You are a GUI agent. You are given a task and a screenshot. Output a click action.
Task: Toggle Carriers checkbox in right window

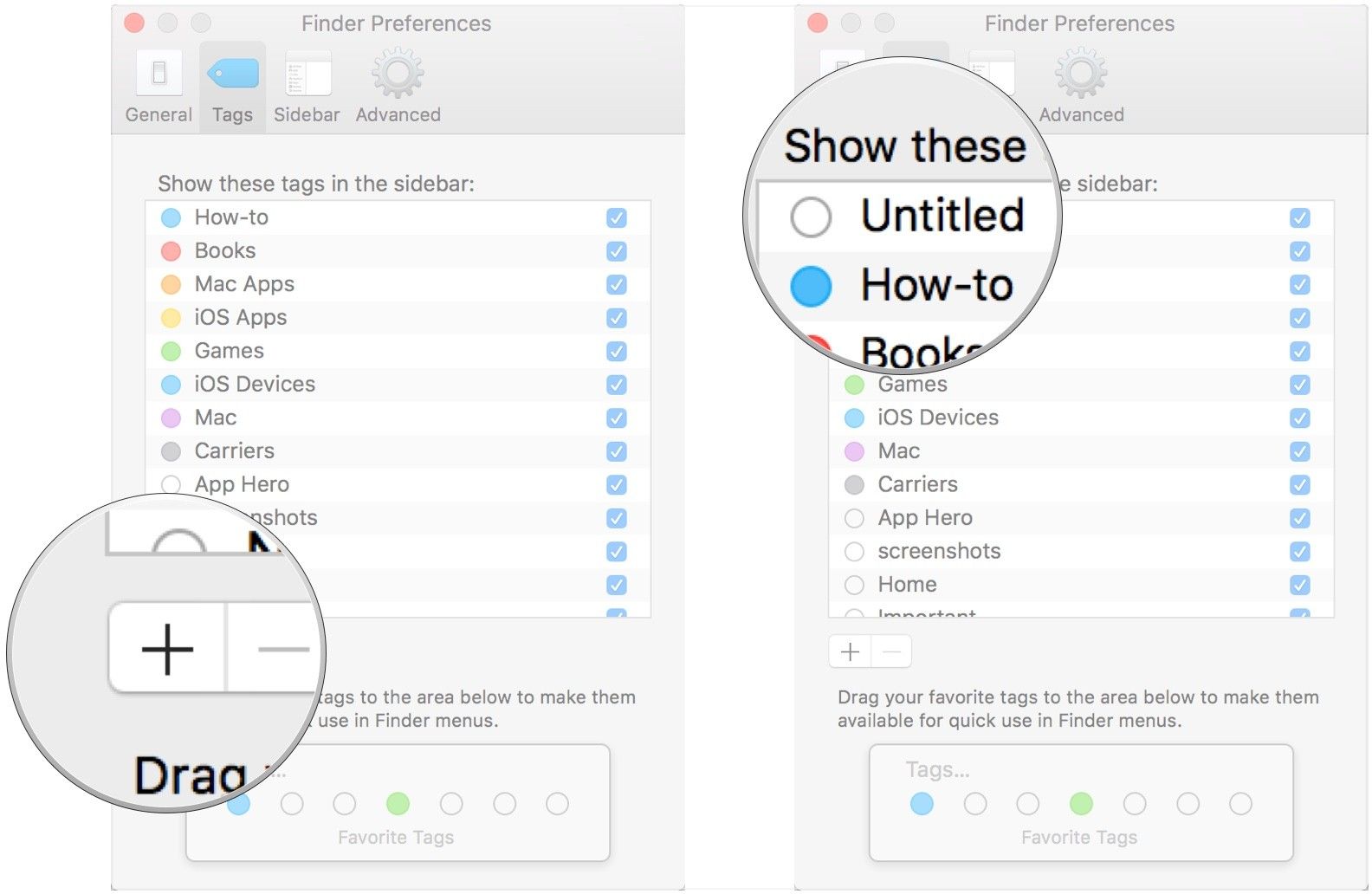pyautogui.click(x=1300, y=484)
